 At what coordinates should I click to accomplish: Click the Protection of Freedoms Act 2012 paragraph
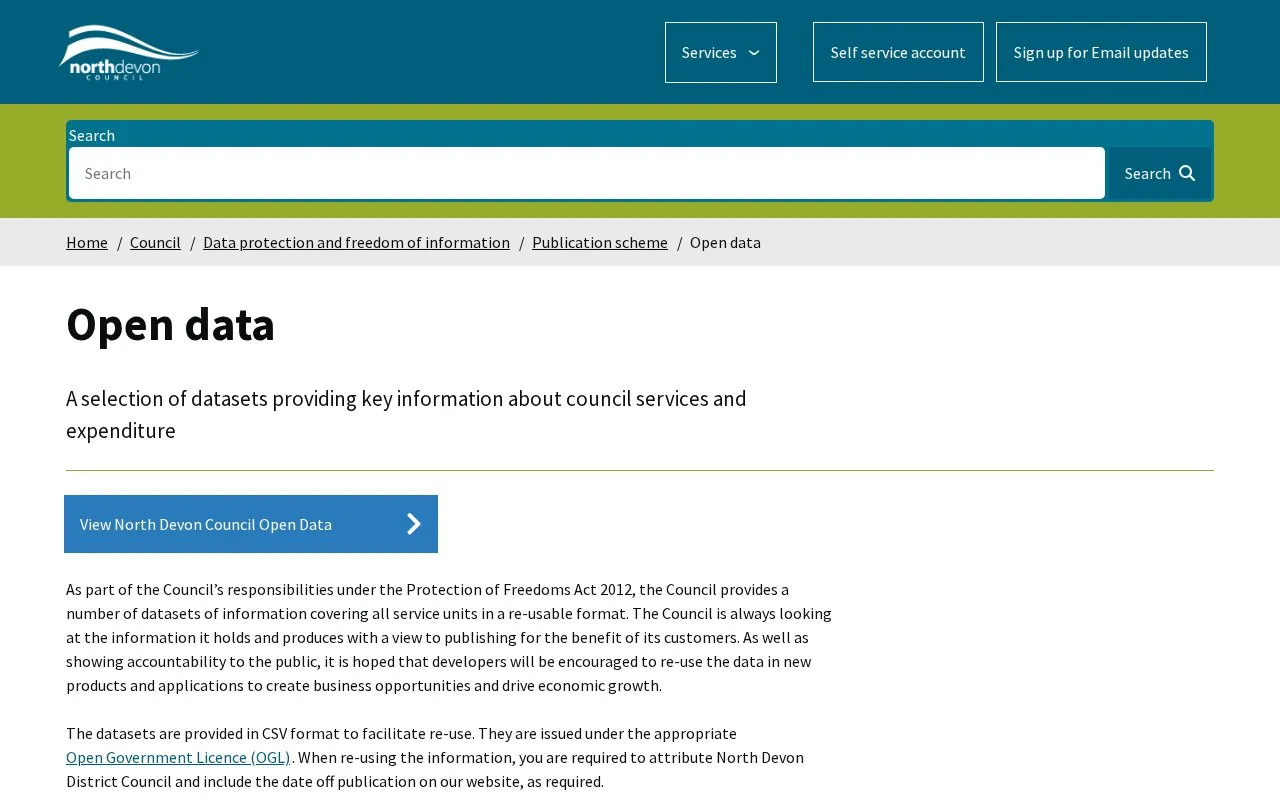(x=449, y=637)
